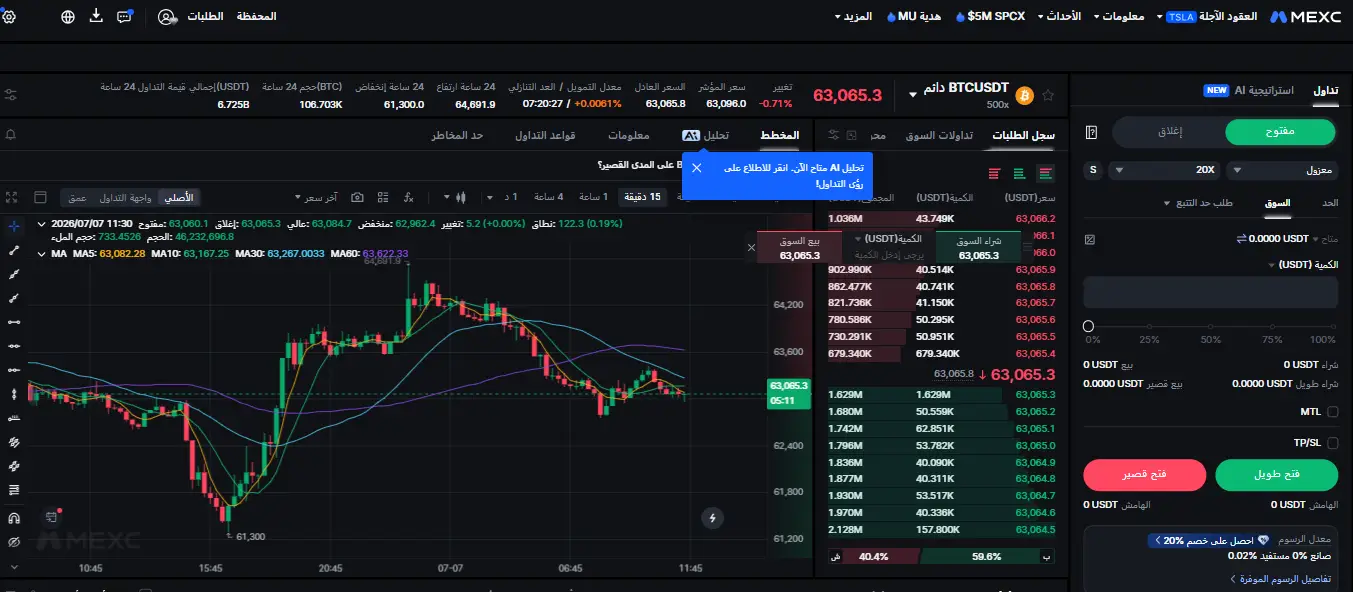Open طلب حد التتبع order type dropdown
This screenshot has width=1353, height=592.
1197,203
